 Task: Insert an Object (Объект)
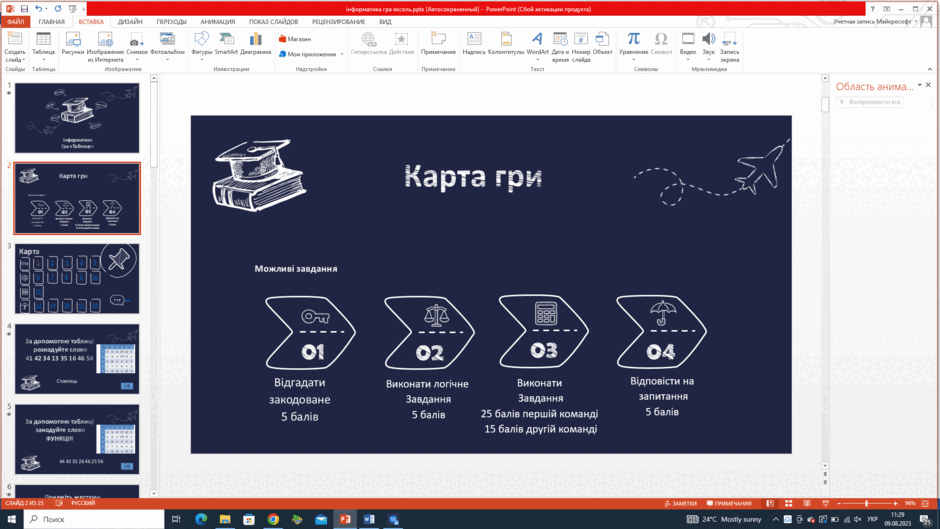(602, 44)
